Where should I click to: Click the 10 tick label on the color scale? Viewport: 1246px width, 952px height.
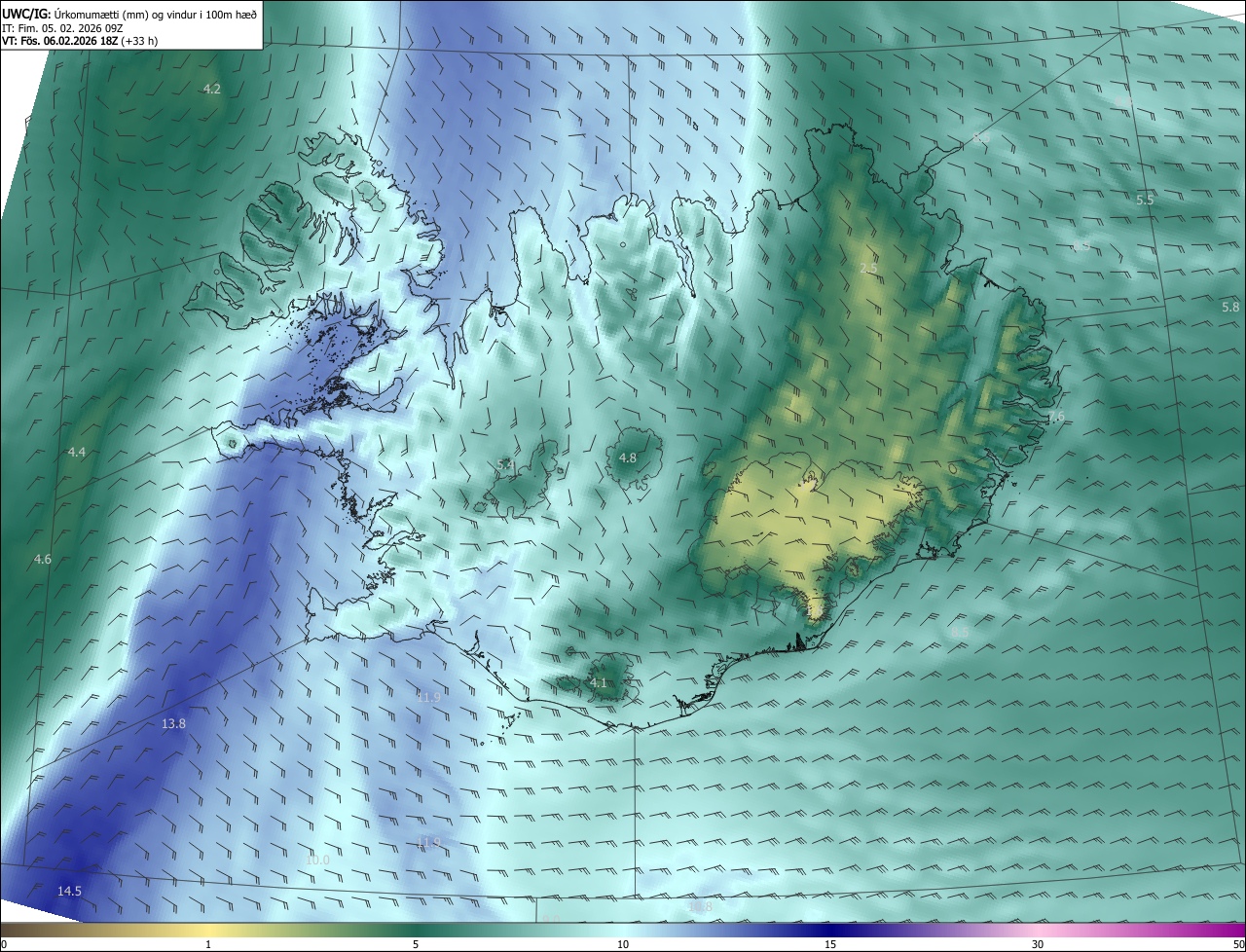coord(623,944)
